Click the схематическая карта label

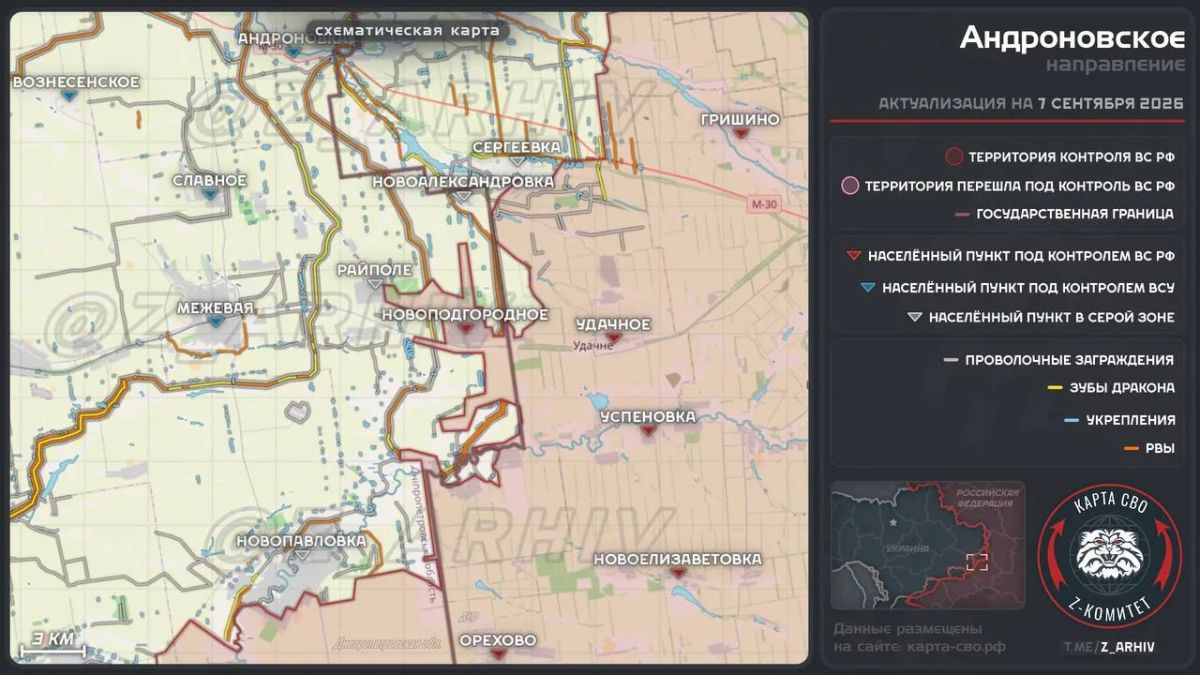pos(407,31)
